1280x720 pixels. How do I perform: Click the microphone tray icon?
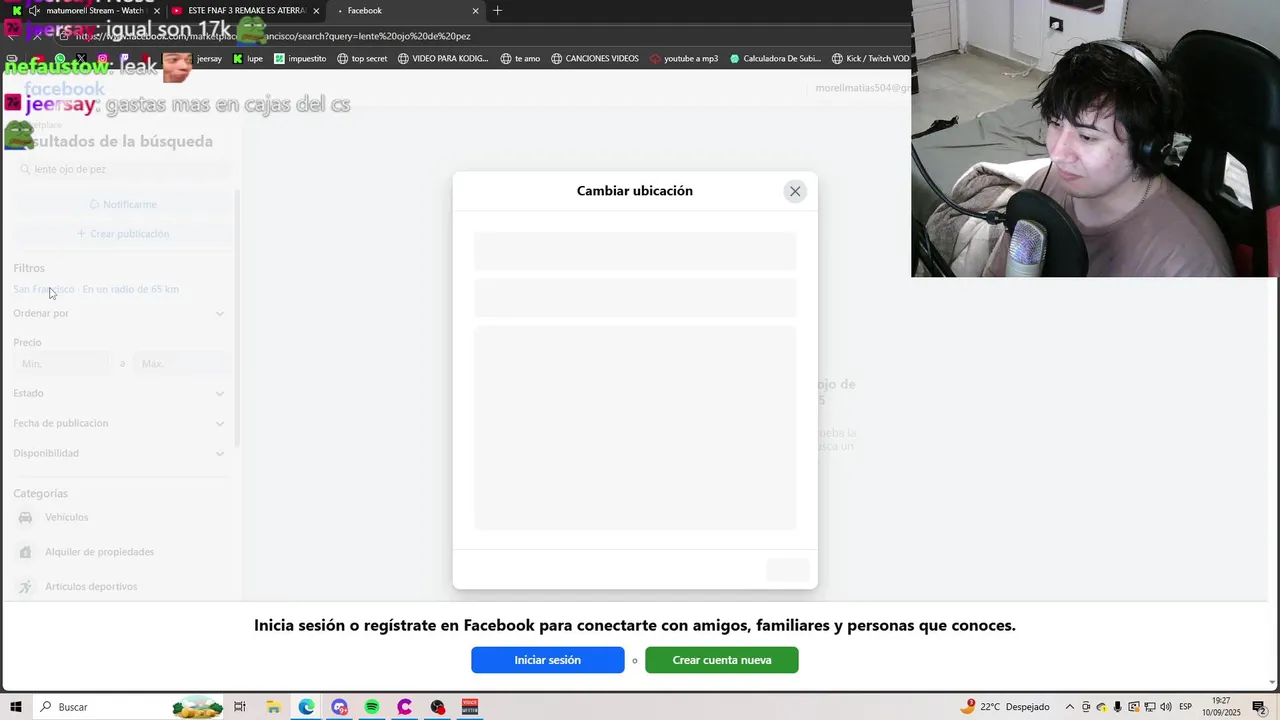1117,707
